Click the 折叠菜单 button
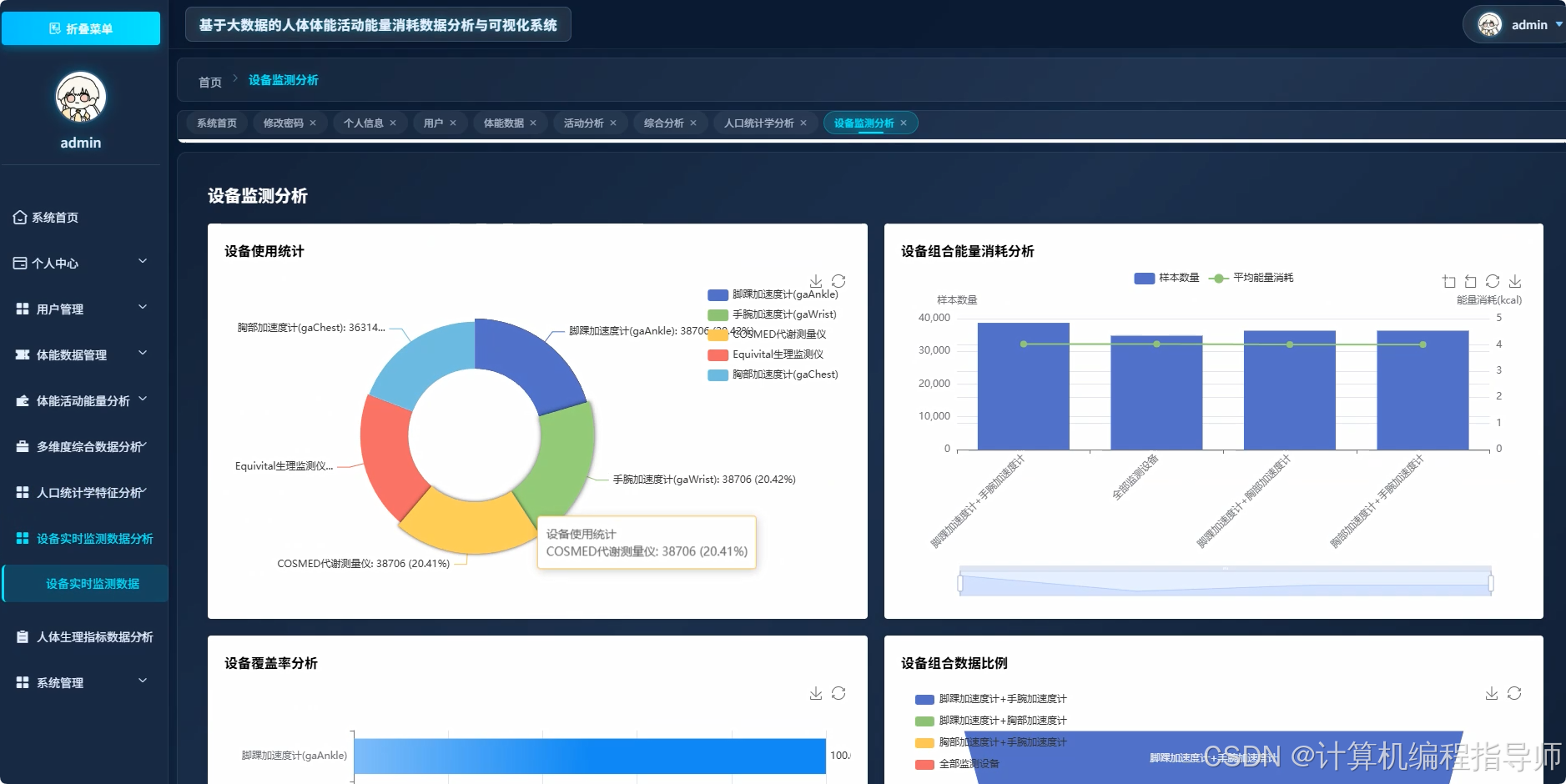This screenshot has height=784, width=1566. (81, 28)
